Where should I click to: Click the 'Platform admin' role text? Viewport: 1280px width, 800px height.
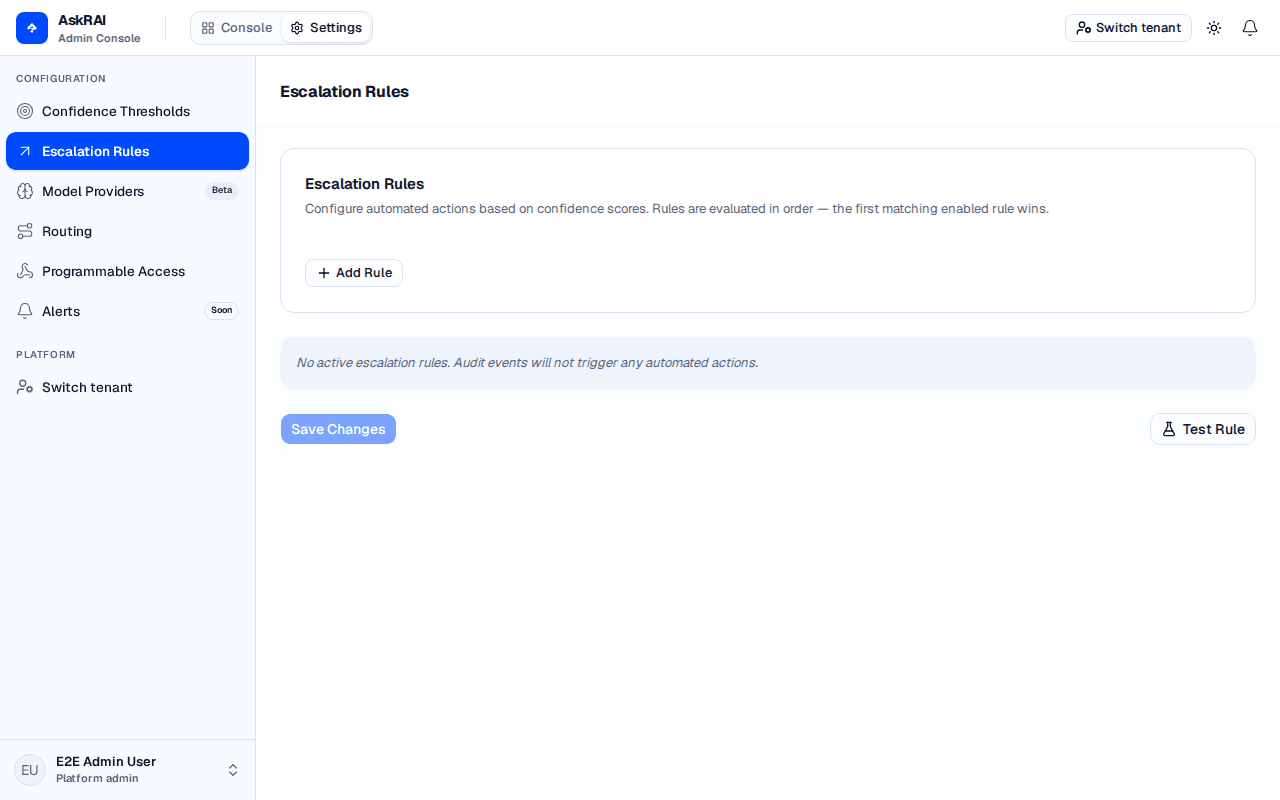97,779
